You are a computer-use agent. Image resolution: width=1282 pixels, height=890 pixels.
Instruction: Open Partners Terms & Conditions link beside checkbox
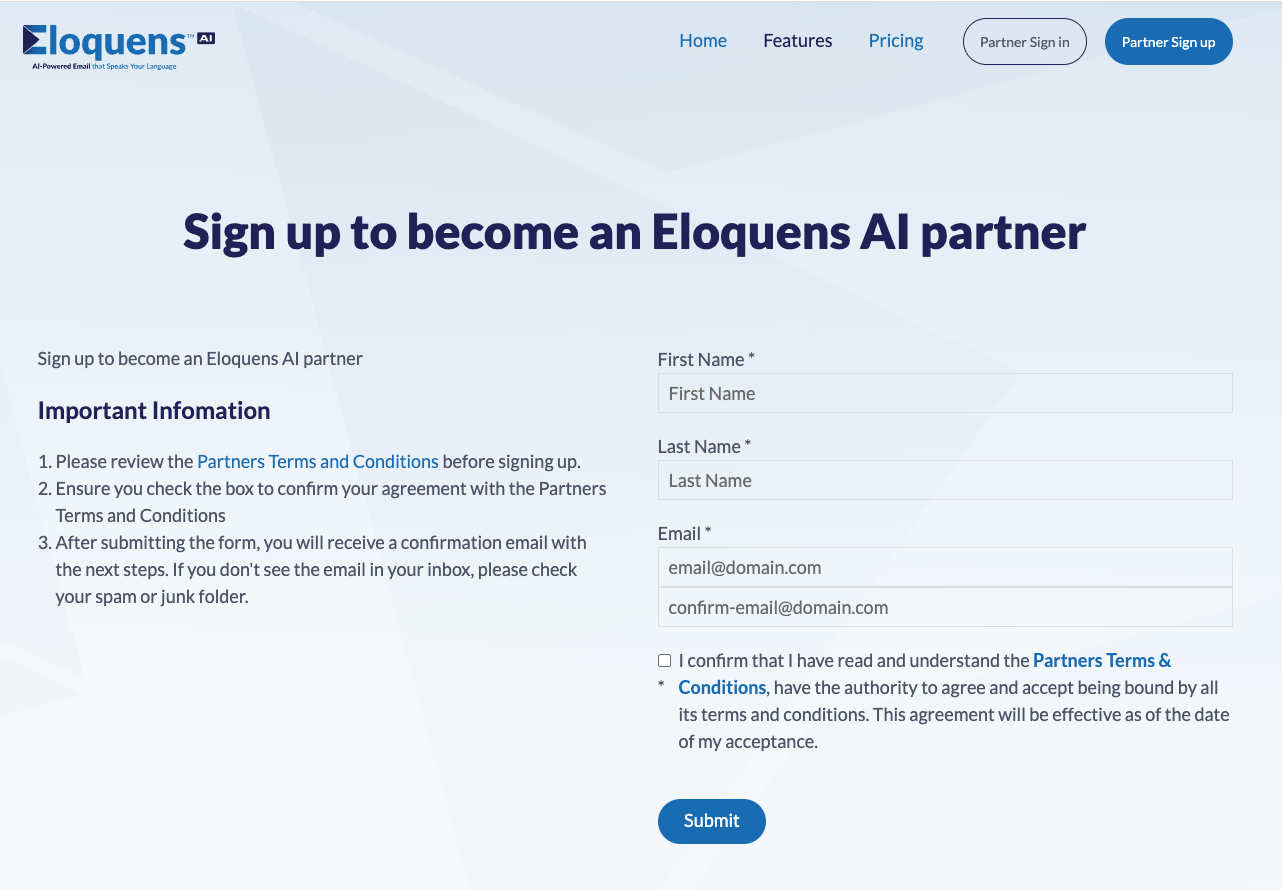tap(1101, 661)
